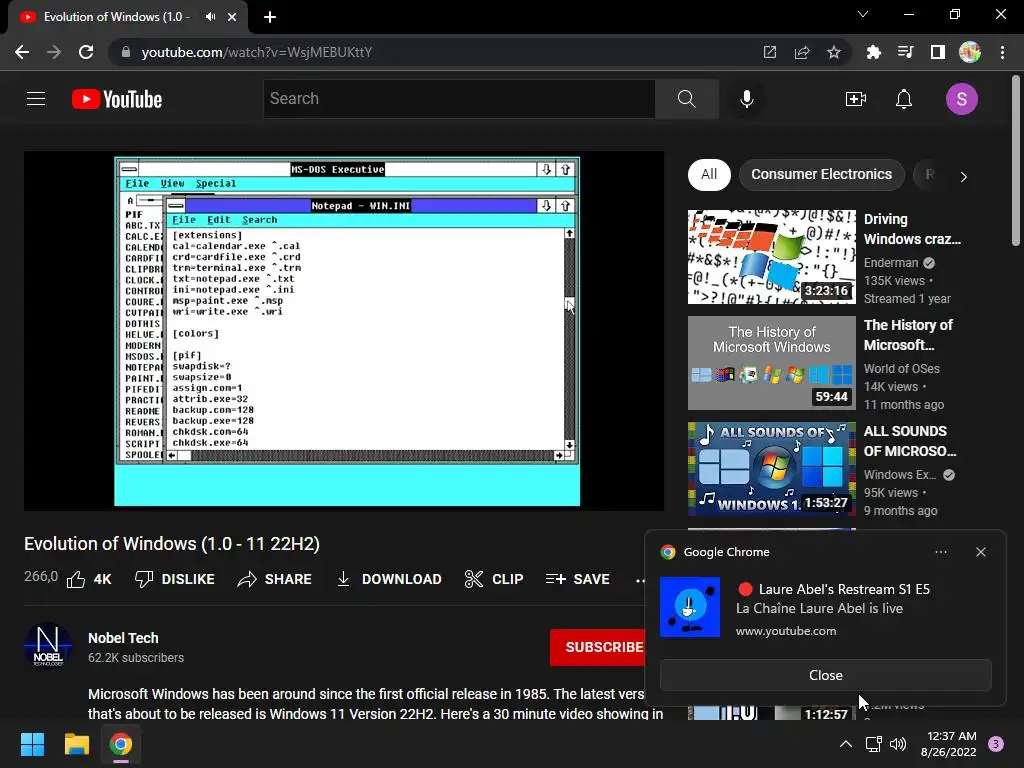Open the YouTube hamburger guide menu
The height and width of the screenshot is (768, 1024).
(x=36, y=99)
